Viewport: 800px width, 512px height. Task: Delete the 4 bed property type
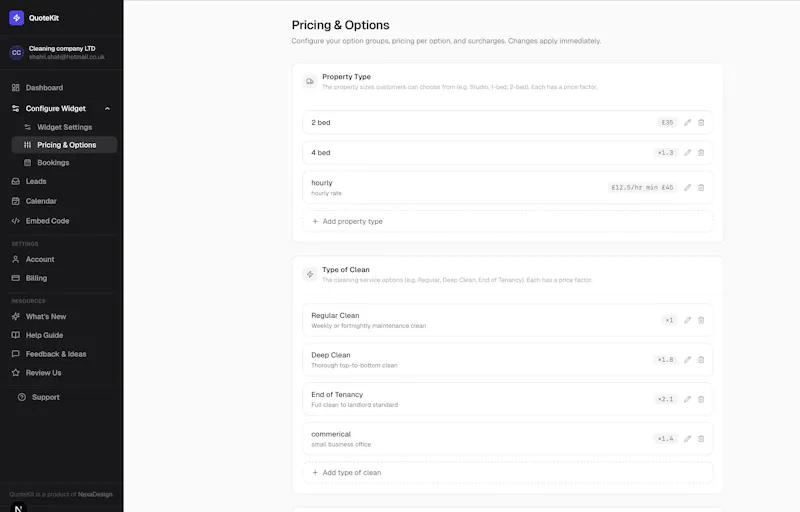[x=701, y=152]
